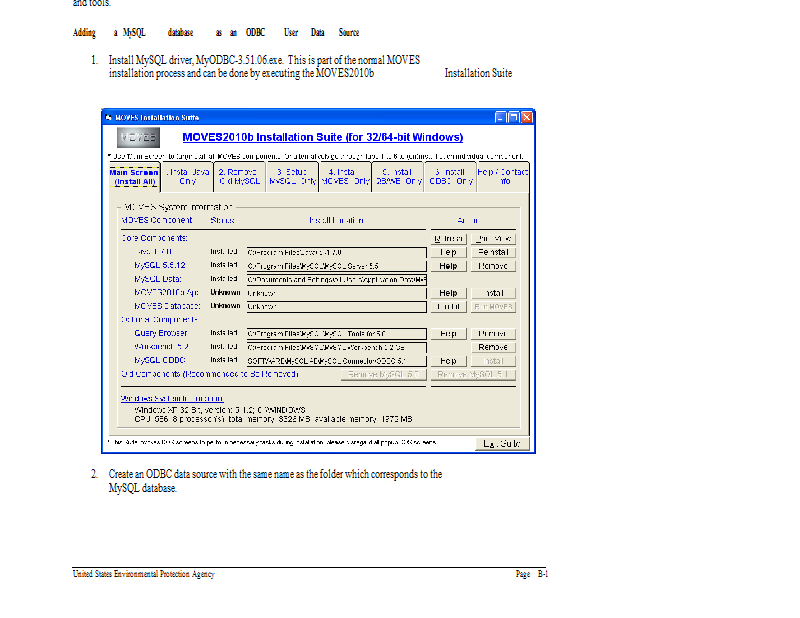
Task: Click Help button for MOVES2010b App
Action: click(x=448, y=293)
